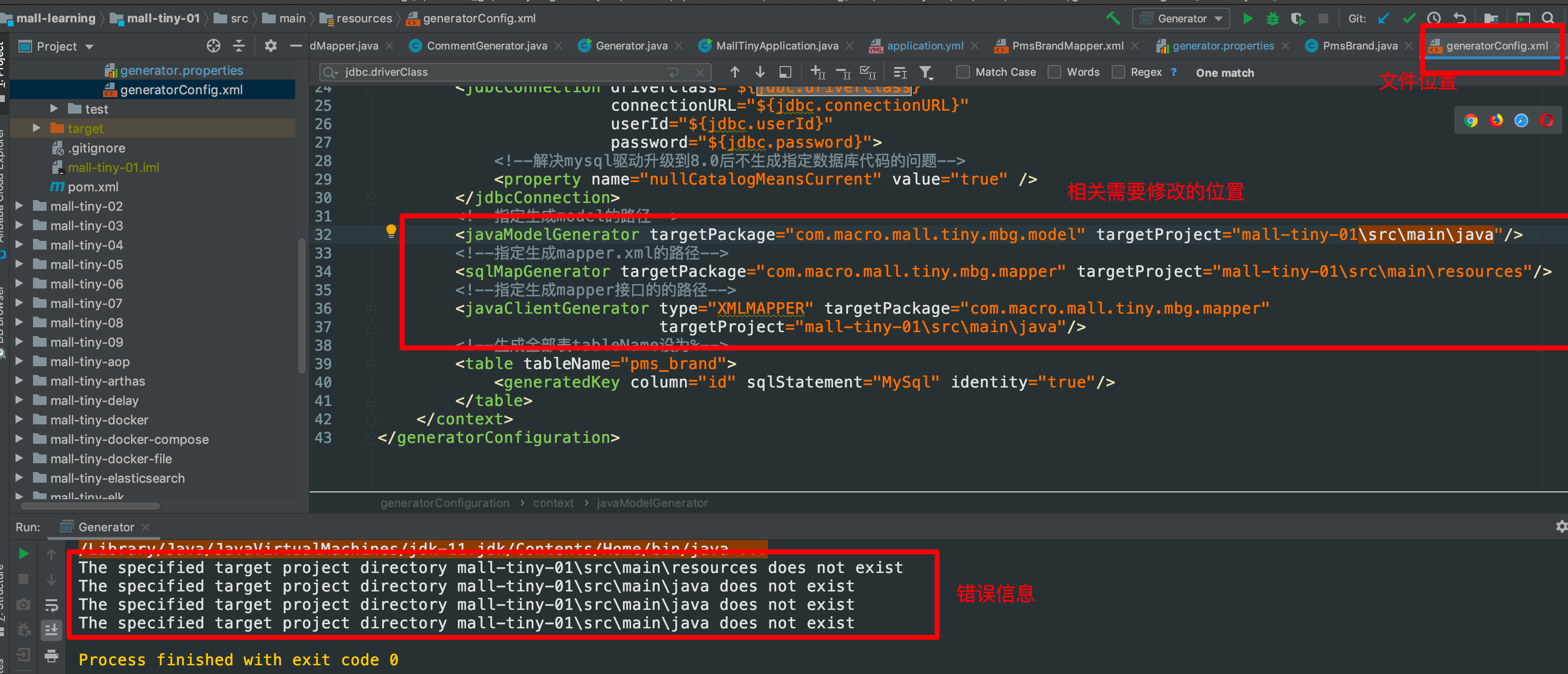Enable the Regex checkbox
The width and height of the screenshot is (1568, 674).
tap(1118, 72)
